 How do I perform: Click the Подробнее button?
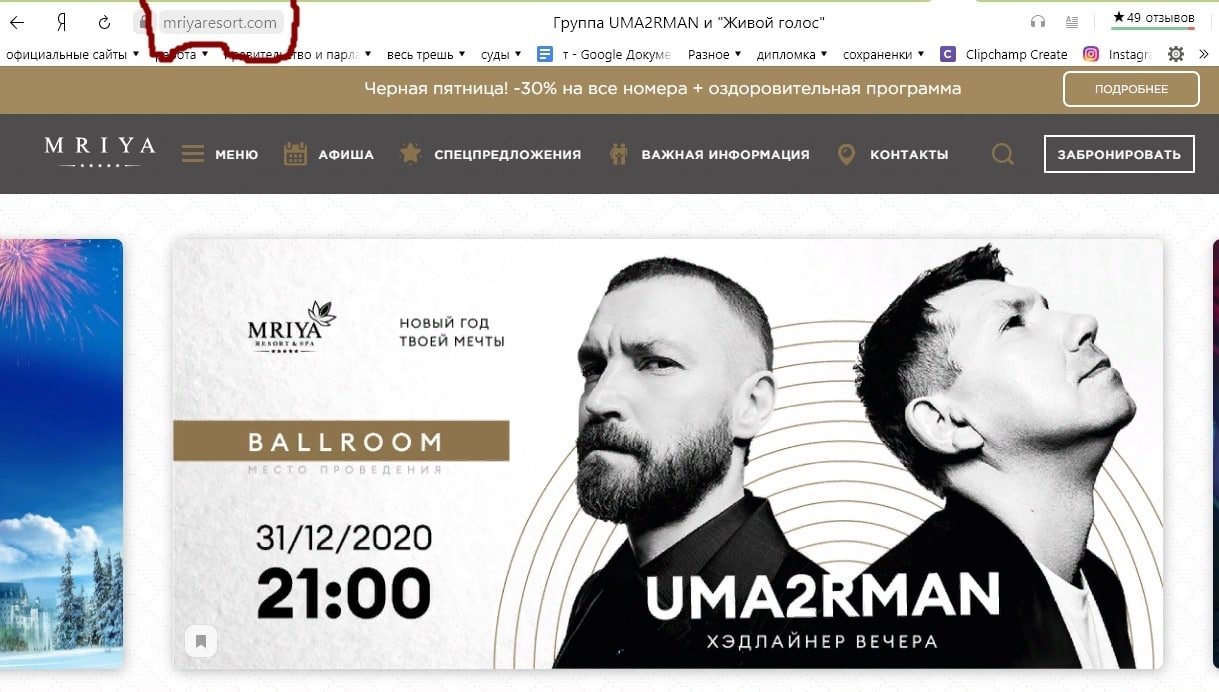[1131, 89]
